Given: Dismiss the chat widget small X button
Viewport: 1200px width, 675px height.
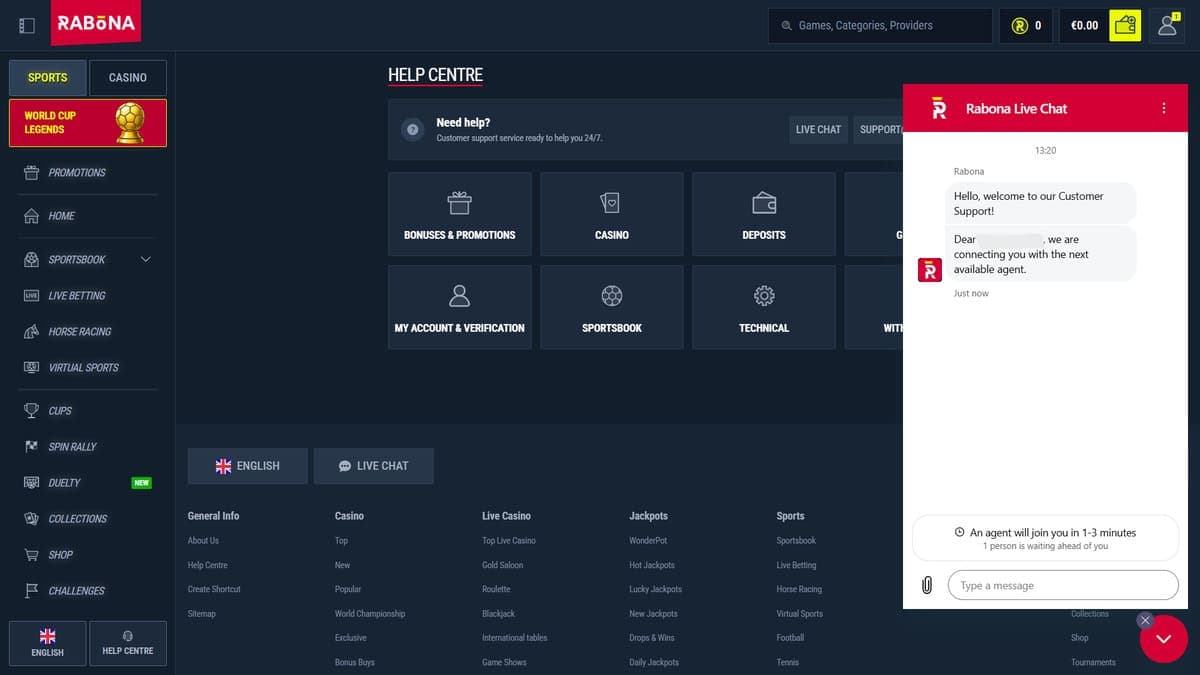Looking at the screenshot, I should (1145, 620).
